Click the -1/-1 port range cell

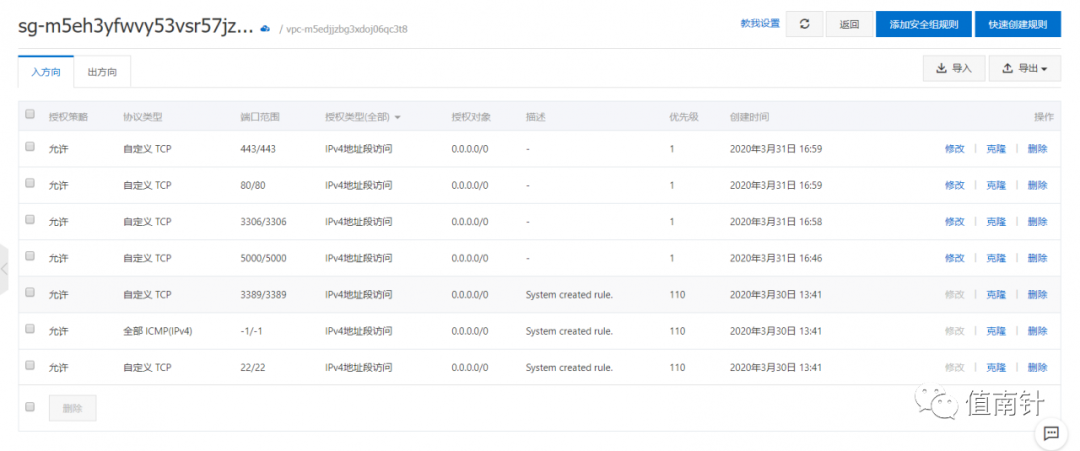251,331
